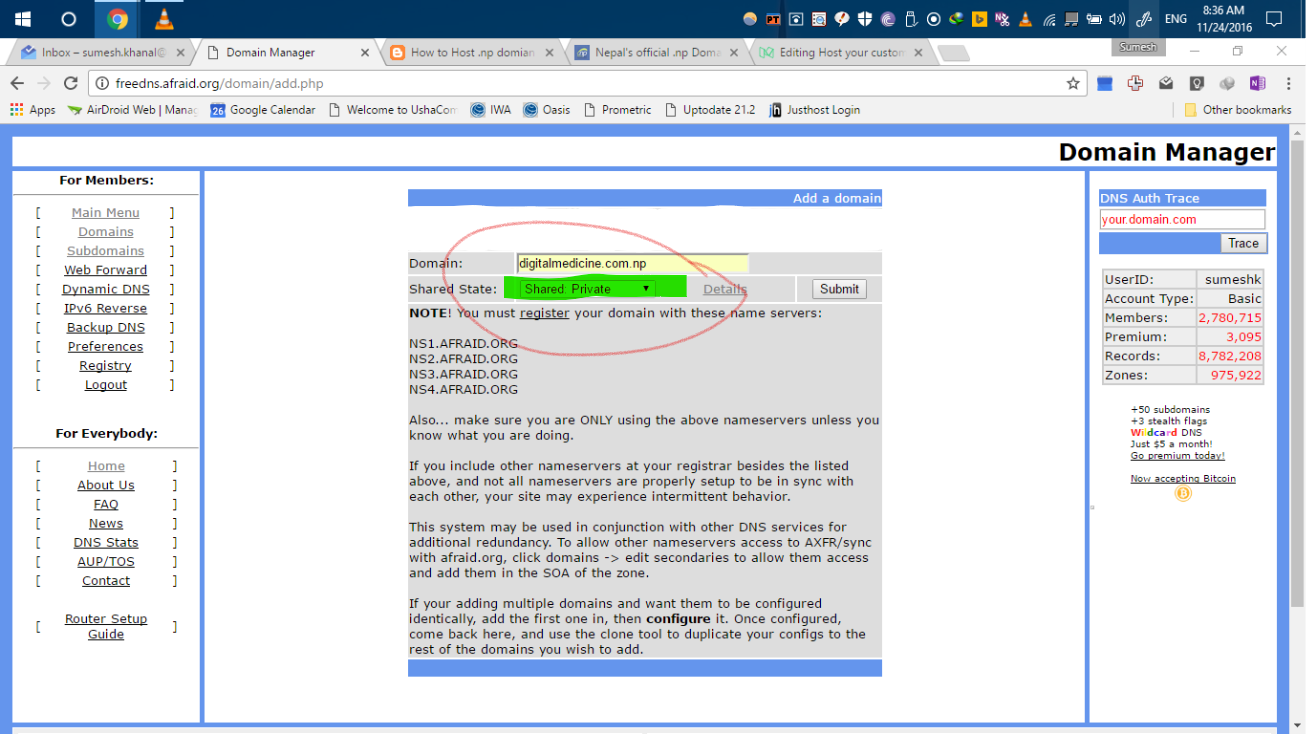Screen dimensions: 1306x734
Task: Open the Backup DNS link
Action: 105,327
